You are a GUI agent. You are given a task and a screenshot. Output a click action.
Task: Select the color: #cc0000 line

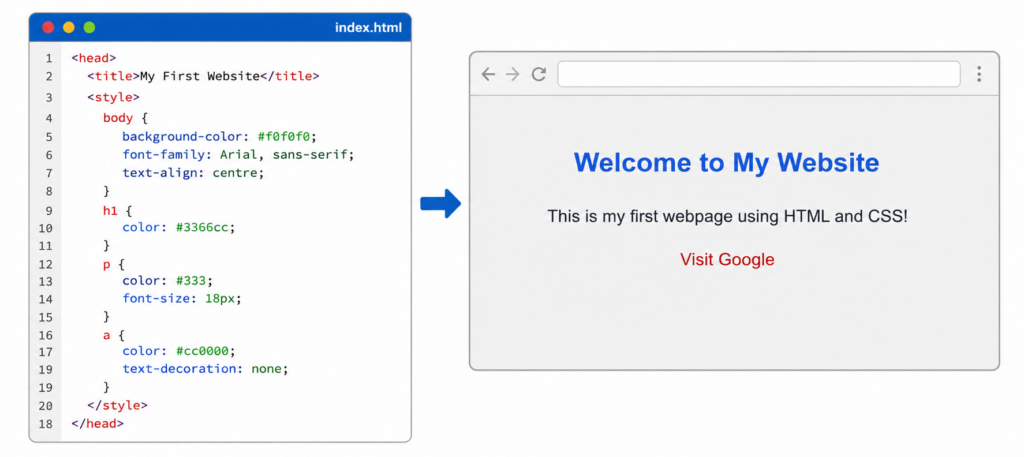178,351
